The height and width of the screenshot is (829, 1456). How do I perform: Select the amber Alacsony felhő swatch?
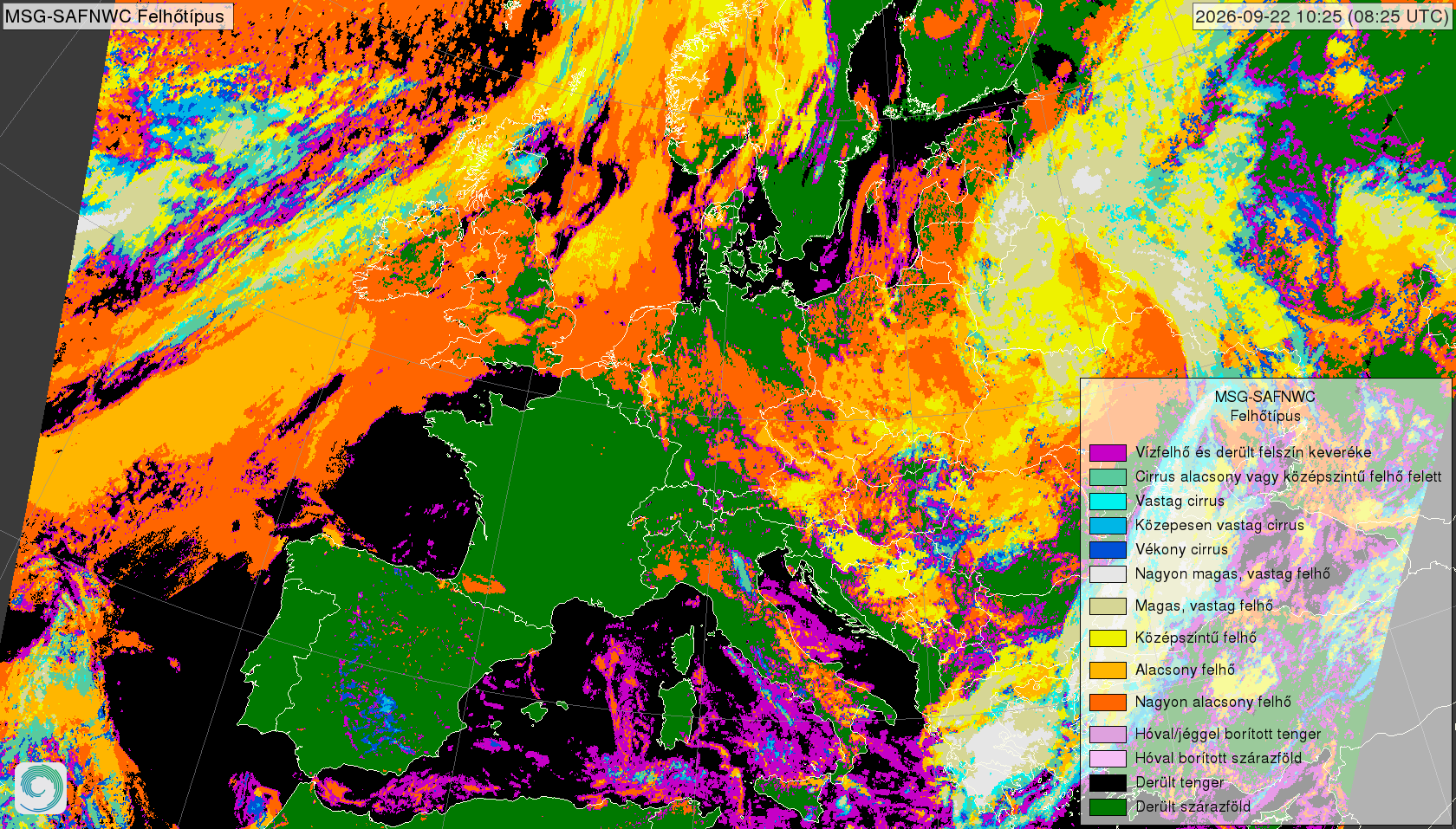tap(1108, 670)
